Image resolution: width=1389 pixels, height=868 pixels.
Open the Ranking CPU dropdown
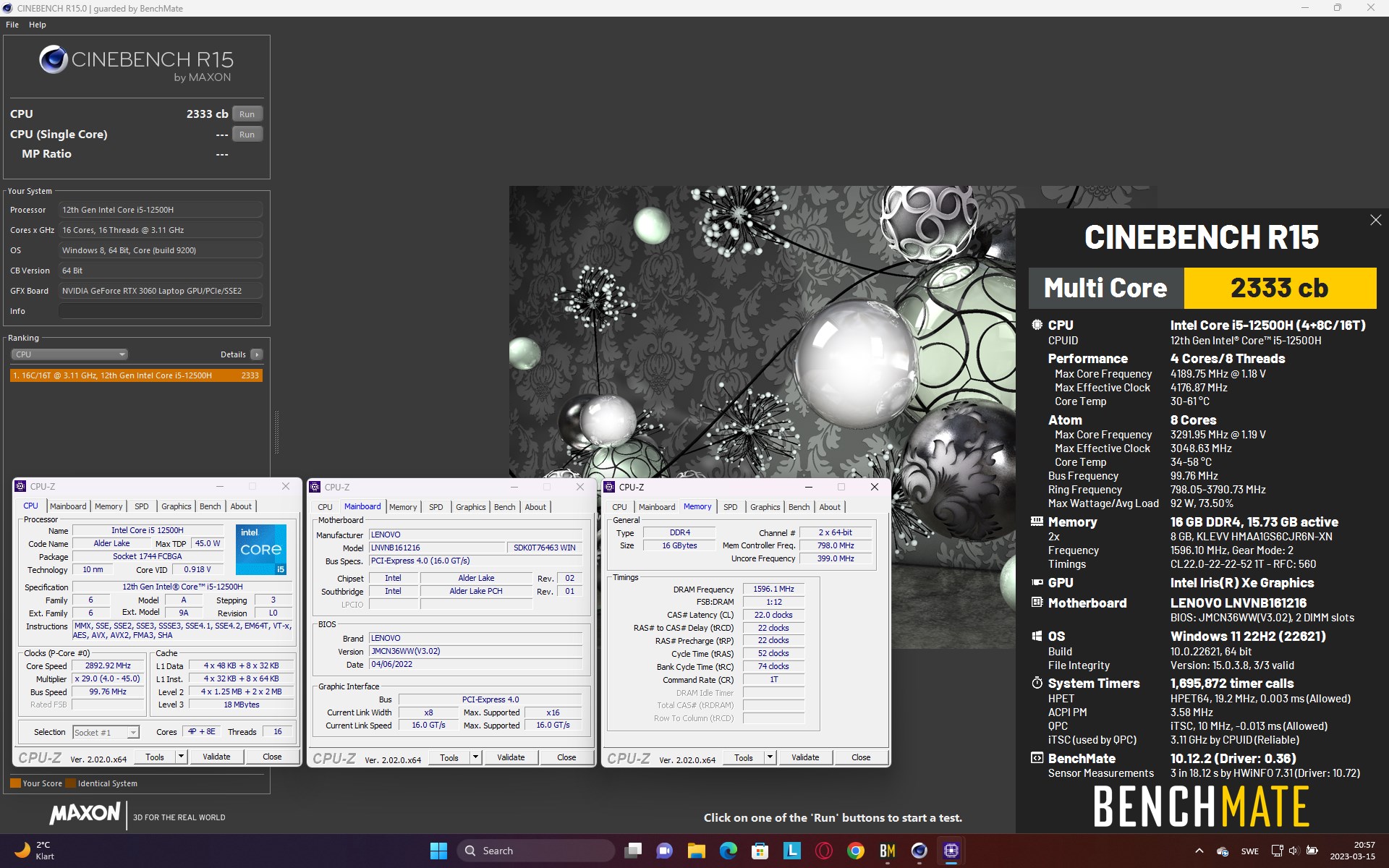pos(69,354)
